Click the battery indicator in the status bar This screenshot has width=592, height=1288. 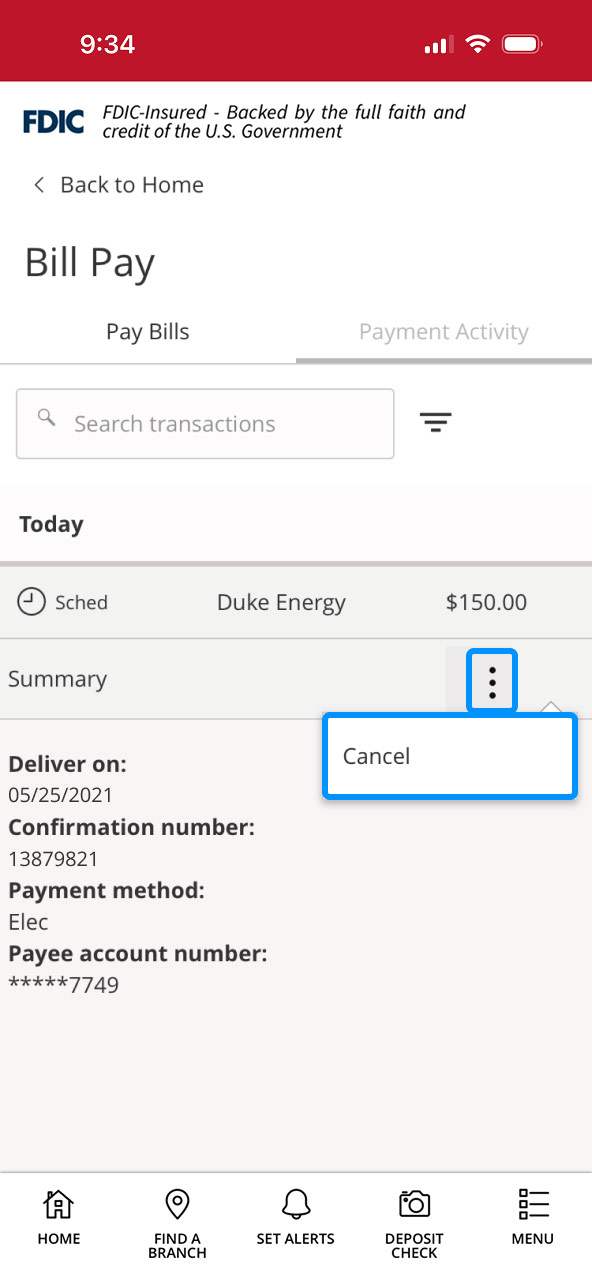(x=521, y=43)
